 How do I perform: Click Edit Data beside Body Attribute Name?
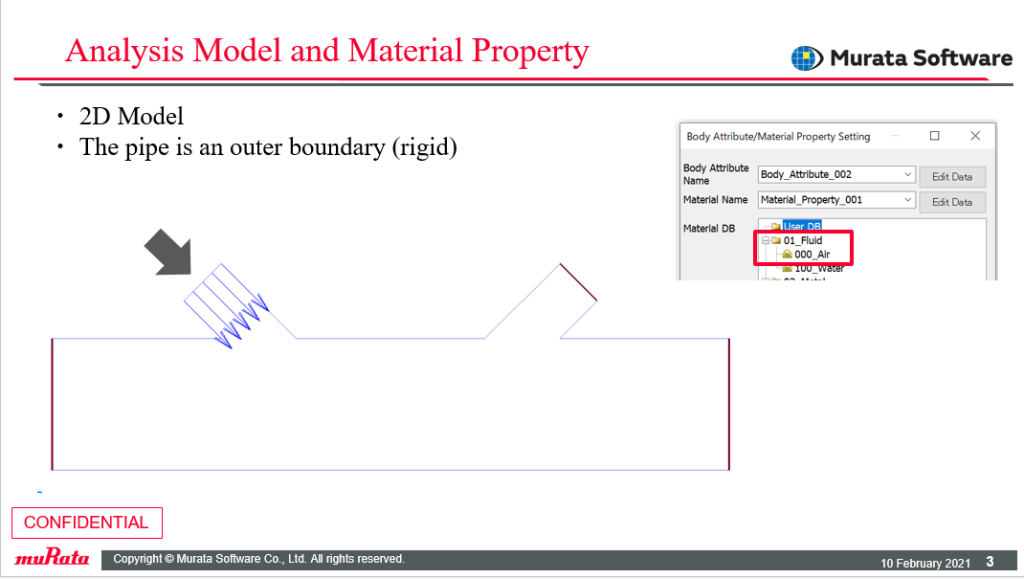click(x=952, y=176)
